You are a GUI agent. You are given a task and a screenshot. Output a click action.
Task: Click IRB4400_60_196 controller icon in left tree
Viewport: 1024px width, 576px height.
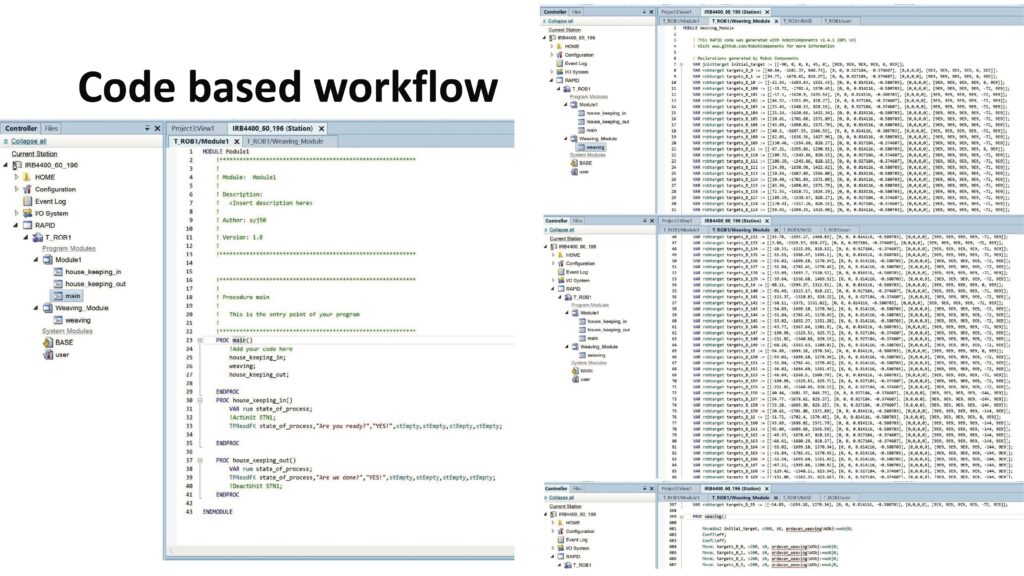point(17,165)
